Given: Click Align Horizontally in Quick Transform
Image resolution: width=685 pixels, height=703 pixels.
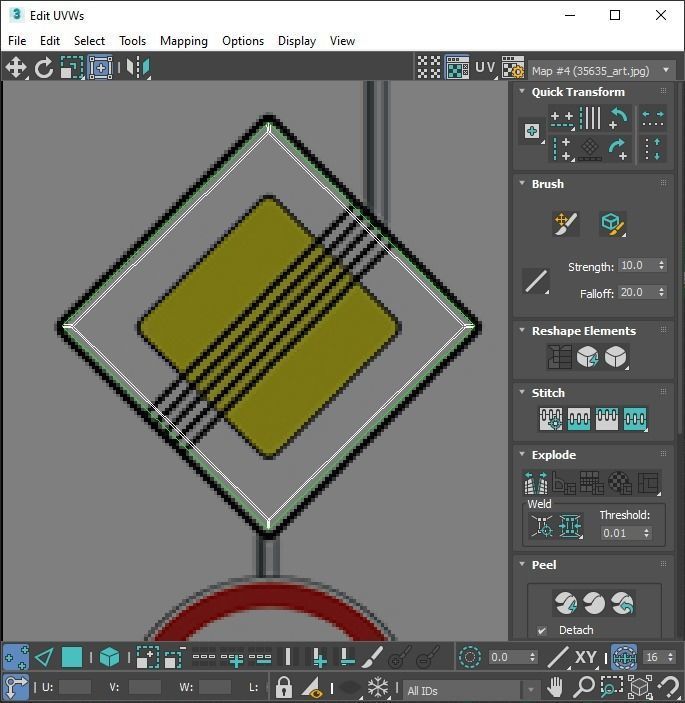Looking at the screenshot, I should (562, 119).
